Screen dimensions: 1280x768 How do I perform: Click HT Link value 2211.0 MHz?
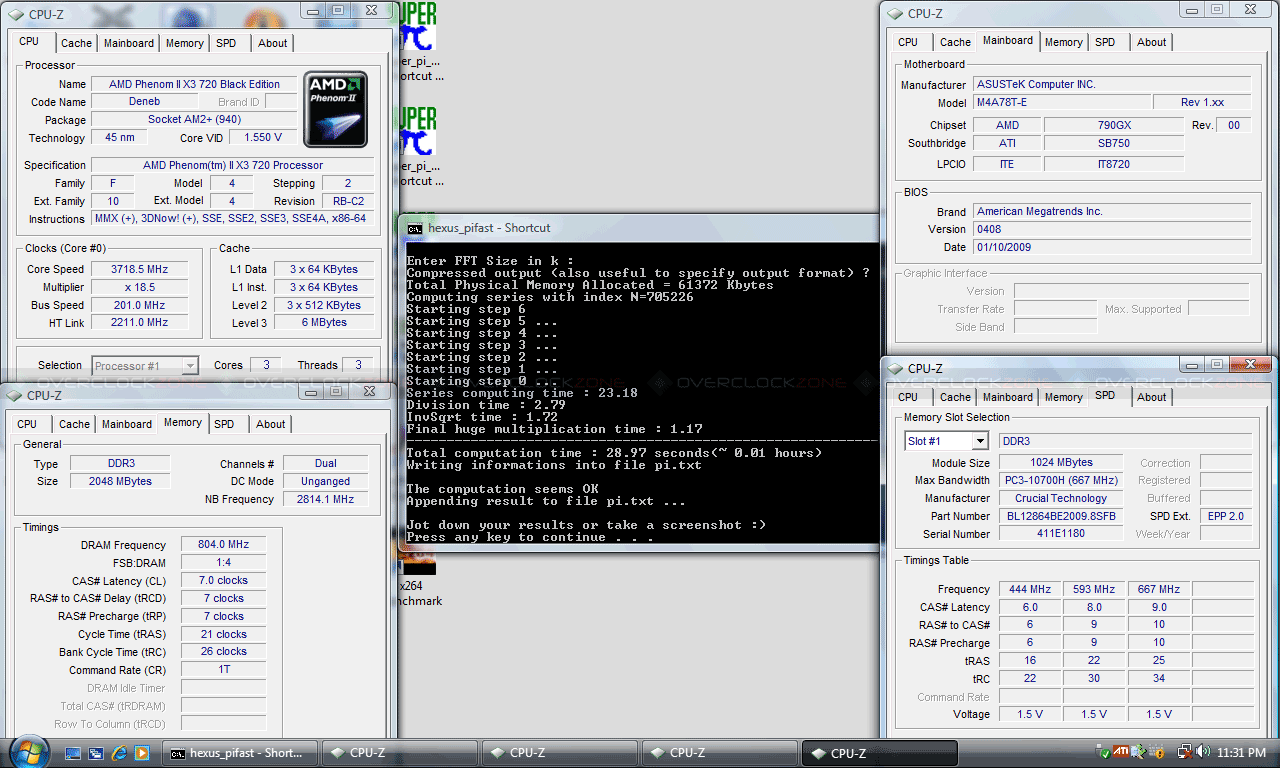pyautogui.click(x=140, y=322)
